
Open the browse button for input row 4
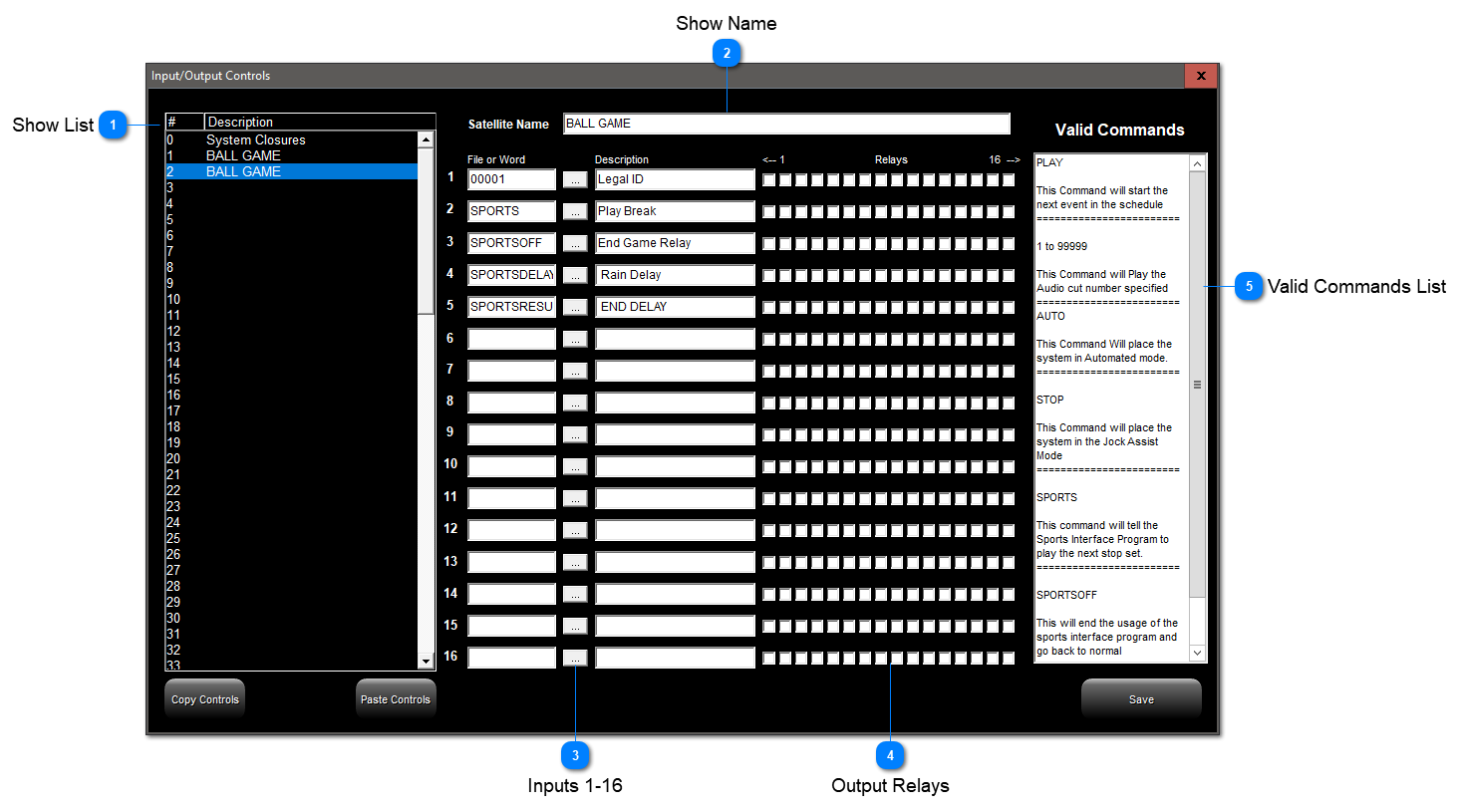tap(575, 275)
